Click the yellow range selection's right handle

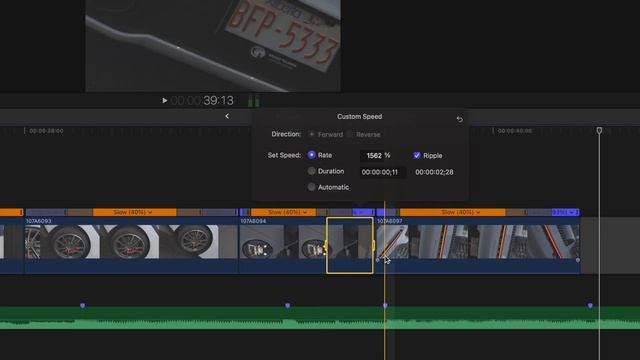tap(373, 245)
